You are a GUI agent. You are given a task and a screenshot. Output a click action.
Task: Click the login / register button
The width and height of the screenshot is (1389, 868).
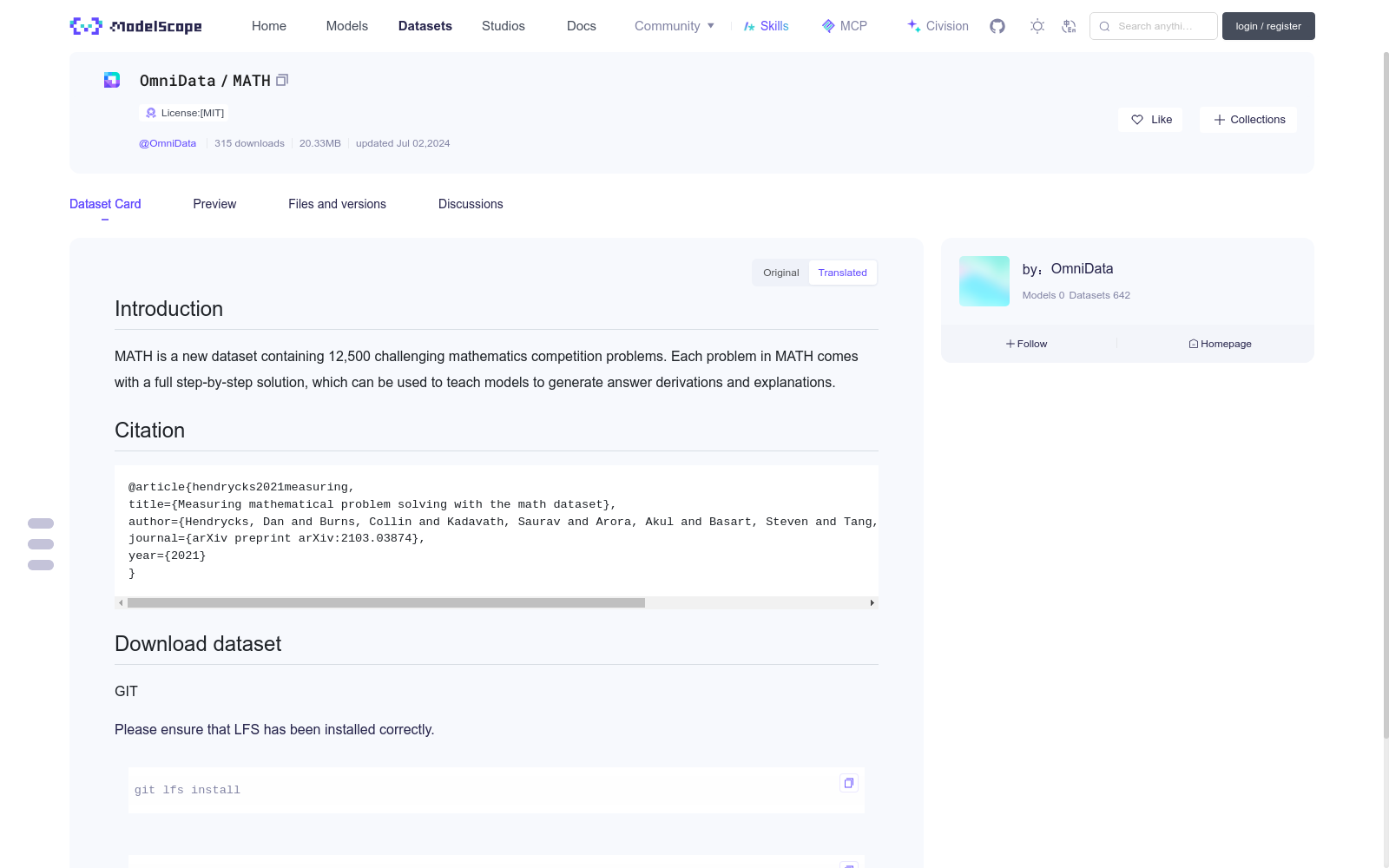tap(1268, 26)
